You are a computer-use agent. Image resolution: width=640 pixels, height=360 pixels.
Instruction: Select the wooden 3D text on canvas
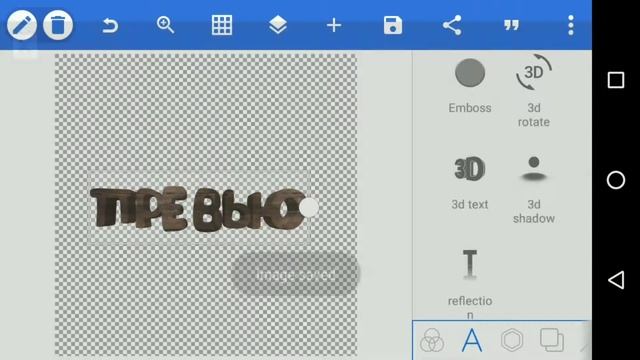click(x=198, y=209)
